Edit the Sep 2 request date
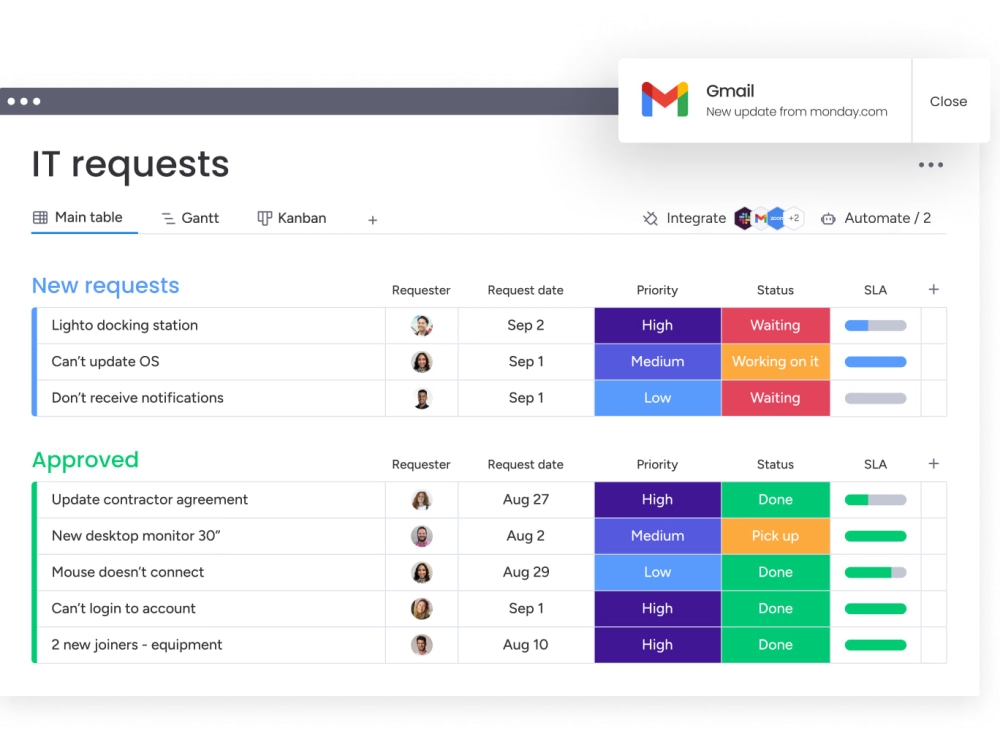 [526, 325]
